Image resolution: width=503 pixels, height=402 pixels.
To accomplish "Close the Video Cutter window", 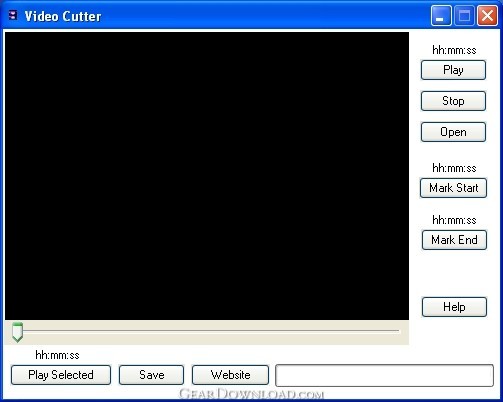I will (x=487, y=15).
